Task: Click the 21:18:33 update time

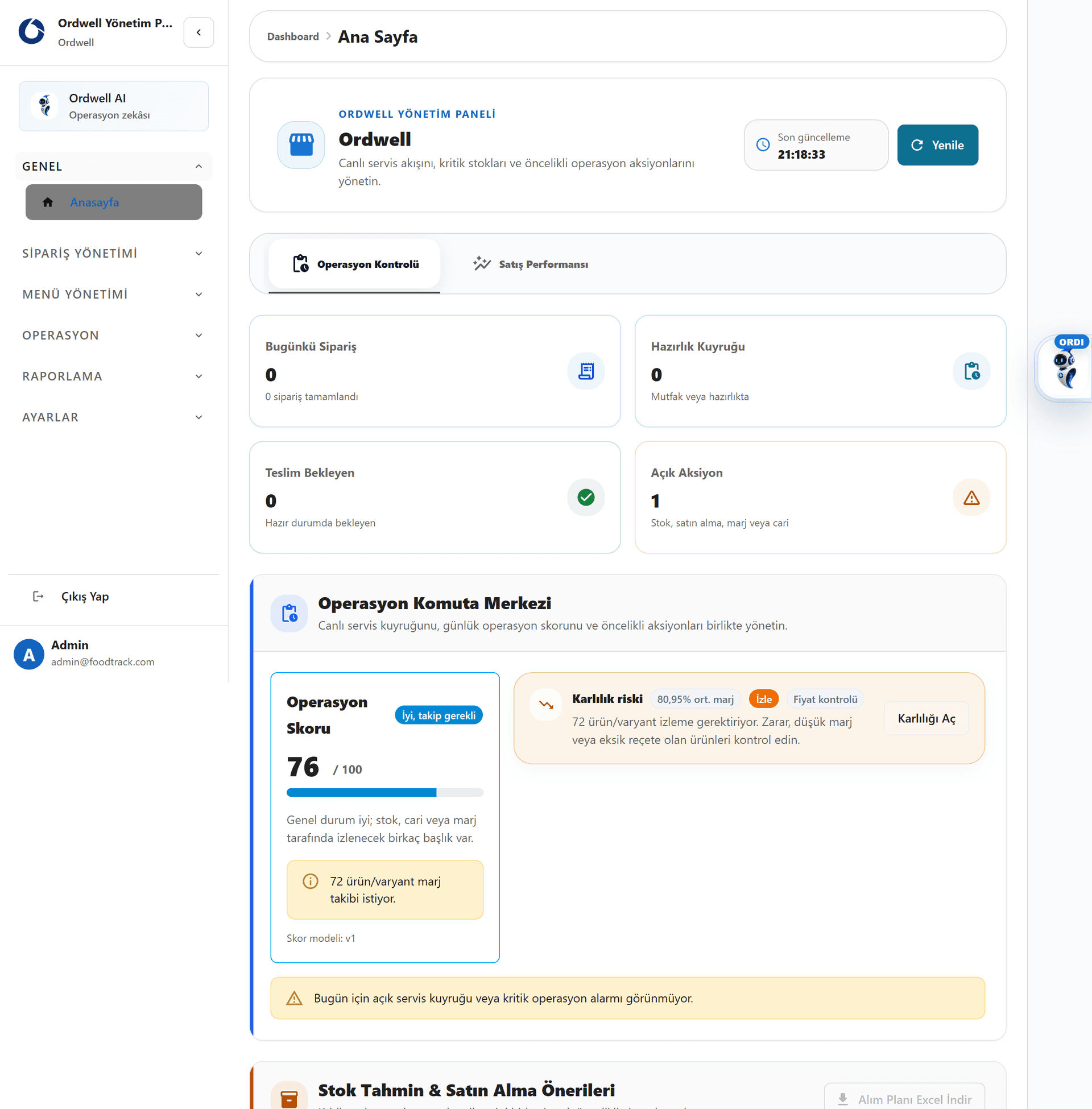Action: 801,154
